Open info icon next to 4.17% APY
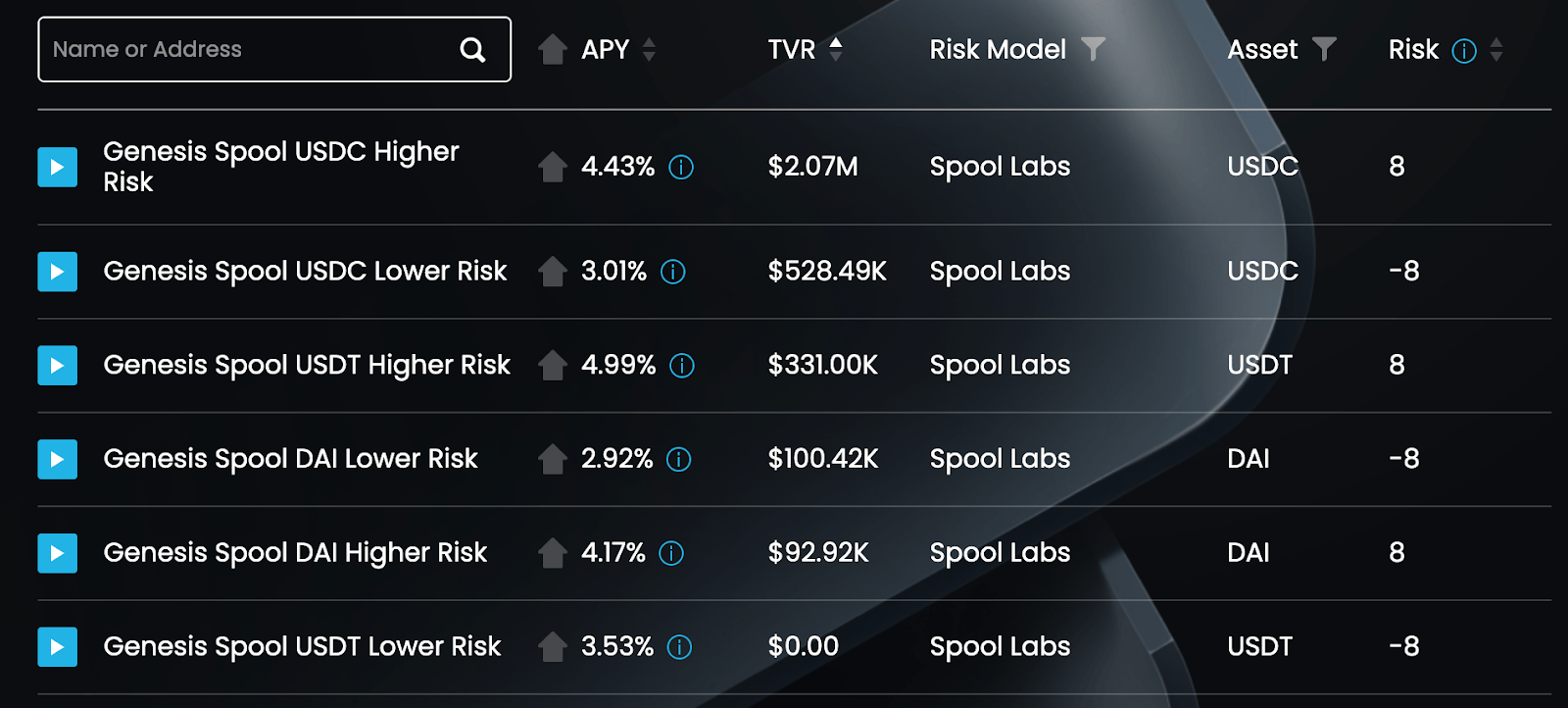 point(671,553)
